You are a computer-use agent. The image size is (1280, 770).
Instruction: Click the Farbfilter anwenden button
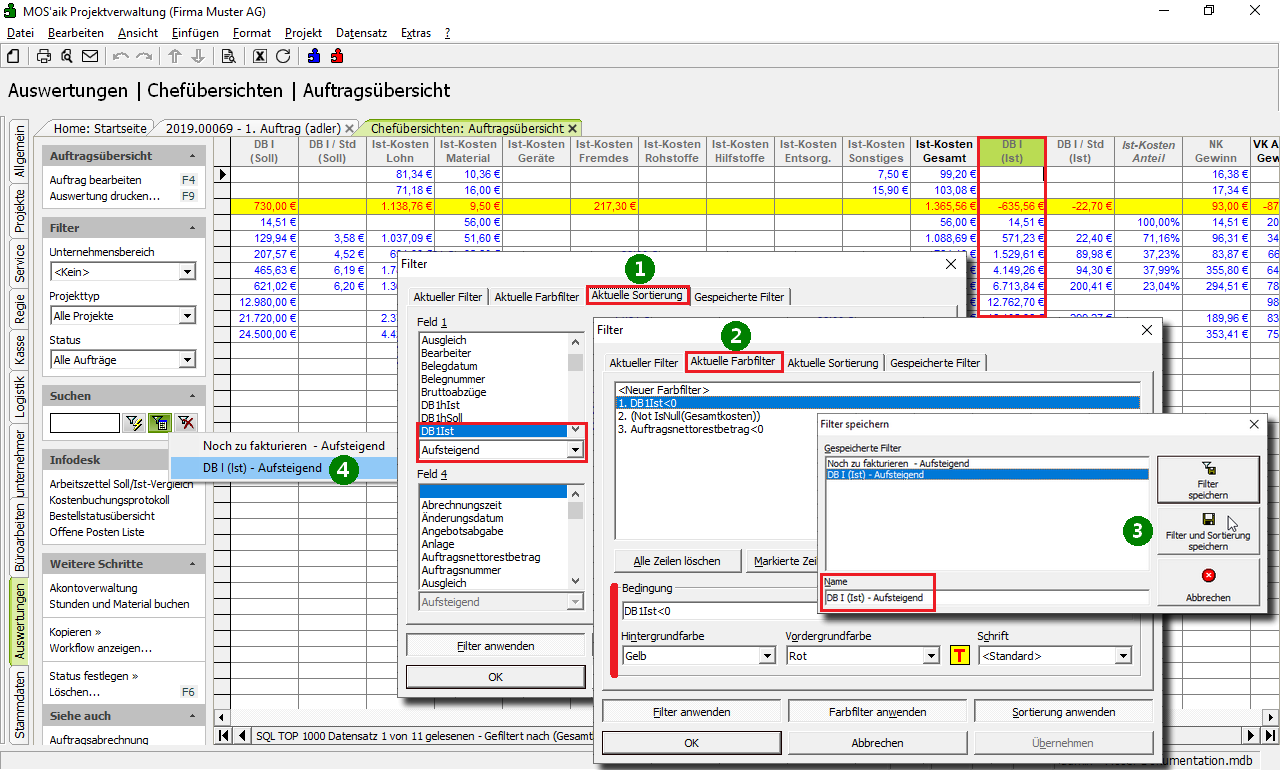pos(877,712)
